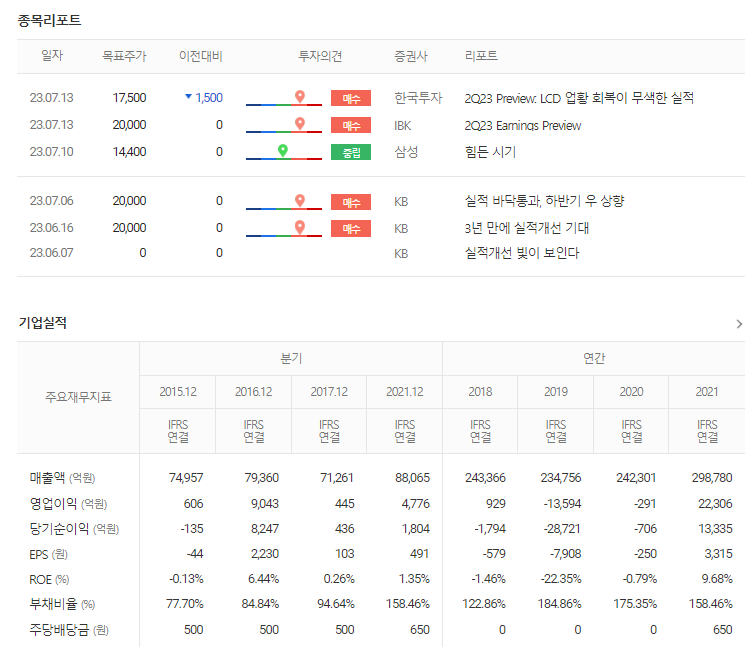Click the 2018 annual column header
Image resolution: width=752 pixels, height=647 pixels.
[480, 392]
